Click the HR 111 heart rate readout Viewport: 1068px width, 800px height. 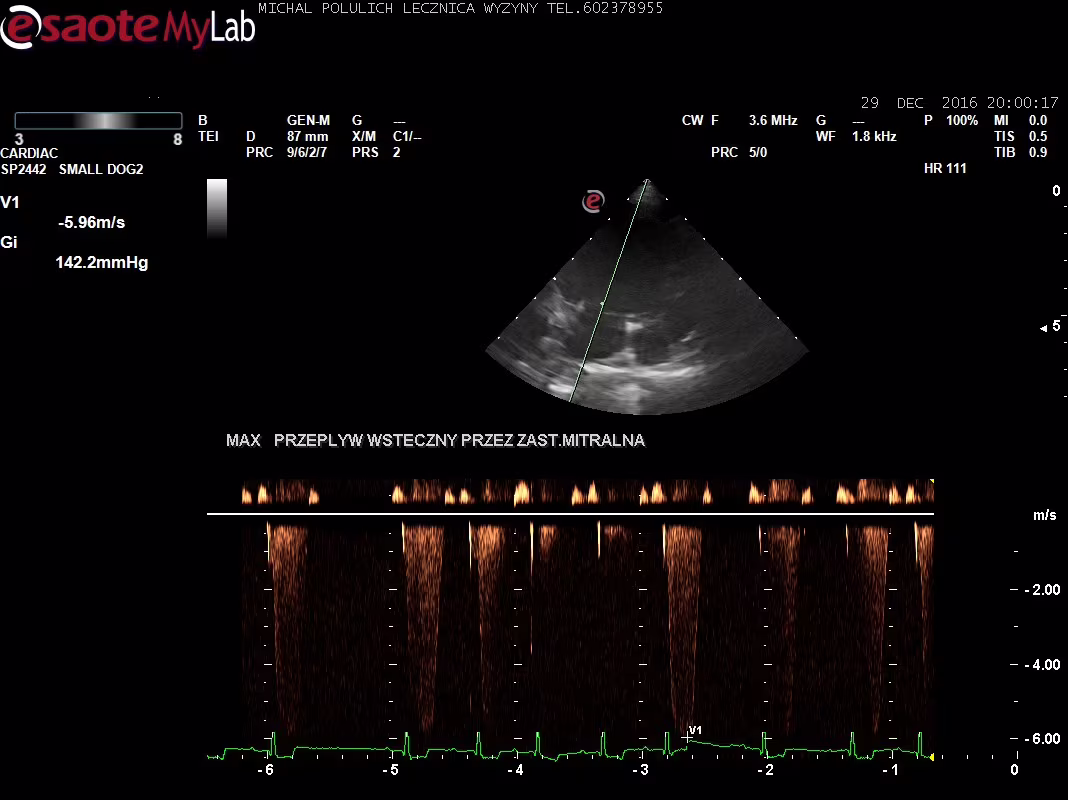pyautogui.click(x=945, y=168)
